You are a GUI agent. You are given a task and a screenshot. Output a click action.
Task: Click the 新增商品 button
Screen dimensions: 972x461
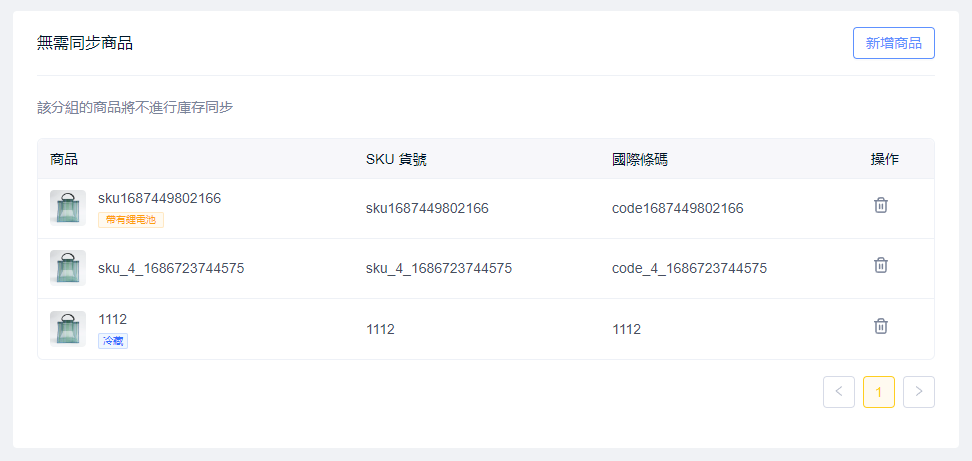[893, 43]
